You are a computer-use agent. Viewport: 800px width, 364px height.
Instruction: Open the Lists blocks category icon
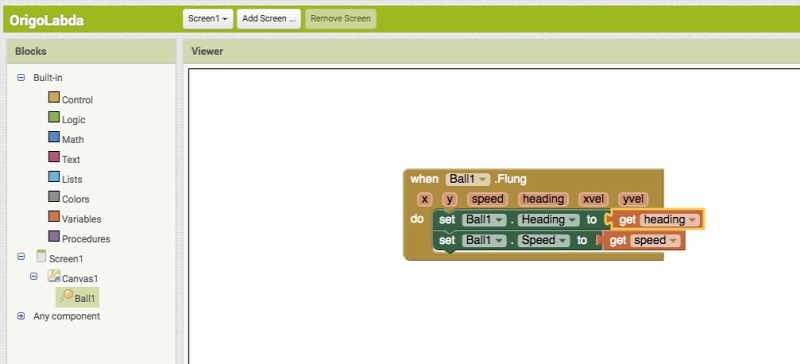tap(54, 177)
